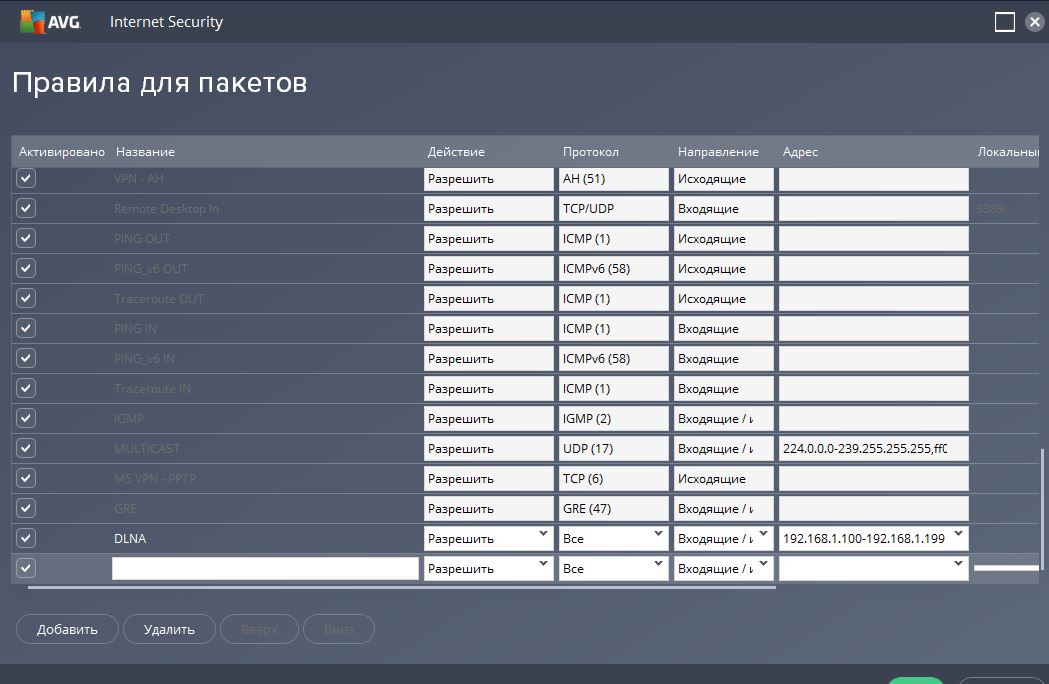Click the Протокол column header
This screenshot has height=684, width=1049.
(591, 152)
